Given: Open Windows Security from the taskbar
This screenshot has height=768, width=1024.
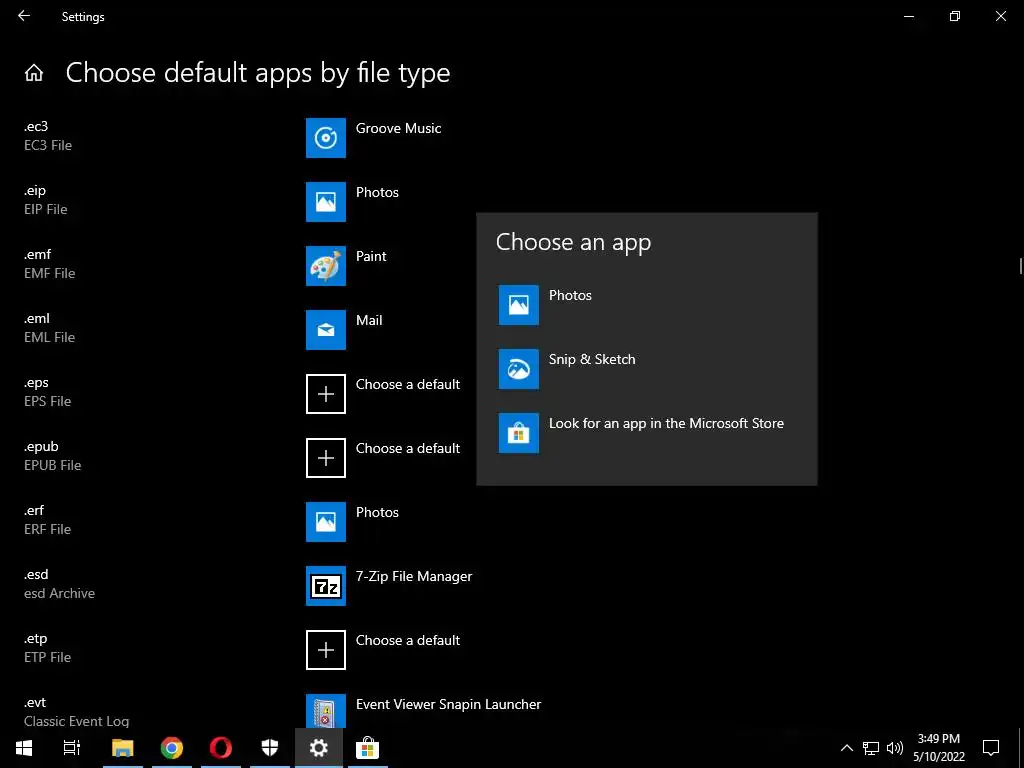Looking at the screenshot, I should tap(270, 748).
